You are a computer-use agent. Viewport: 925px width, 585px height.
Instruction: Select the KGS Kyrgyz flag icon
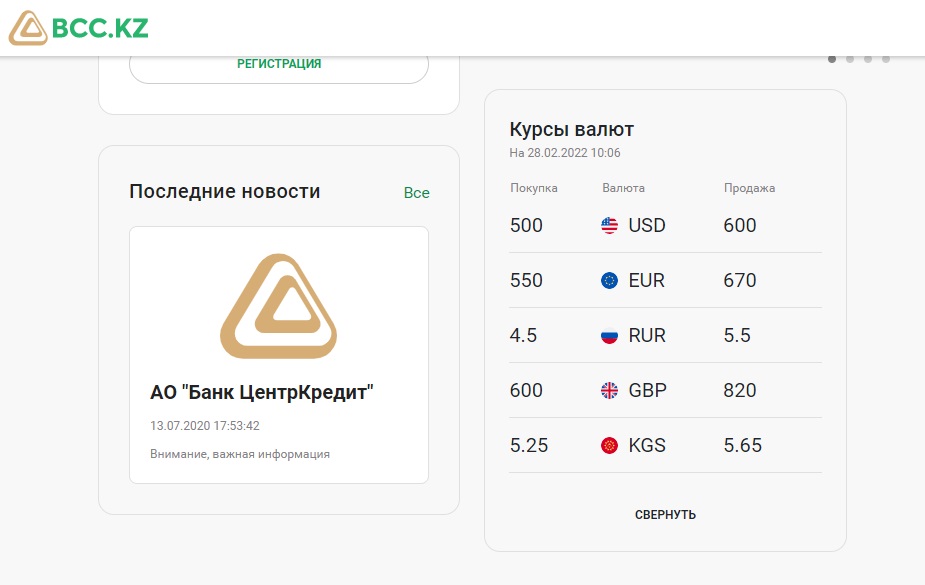pyautogui.click(x=609, y=445)
